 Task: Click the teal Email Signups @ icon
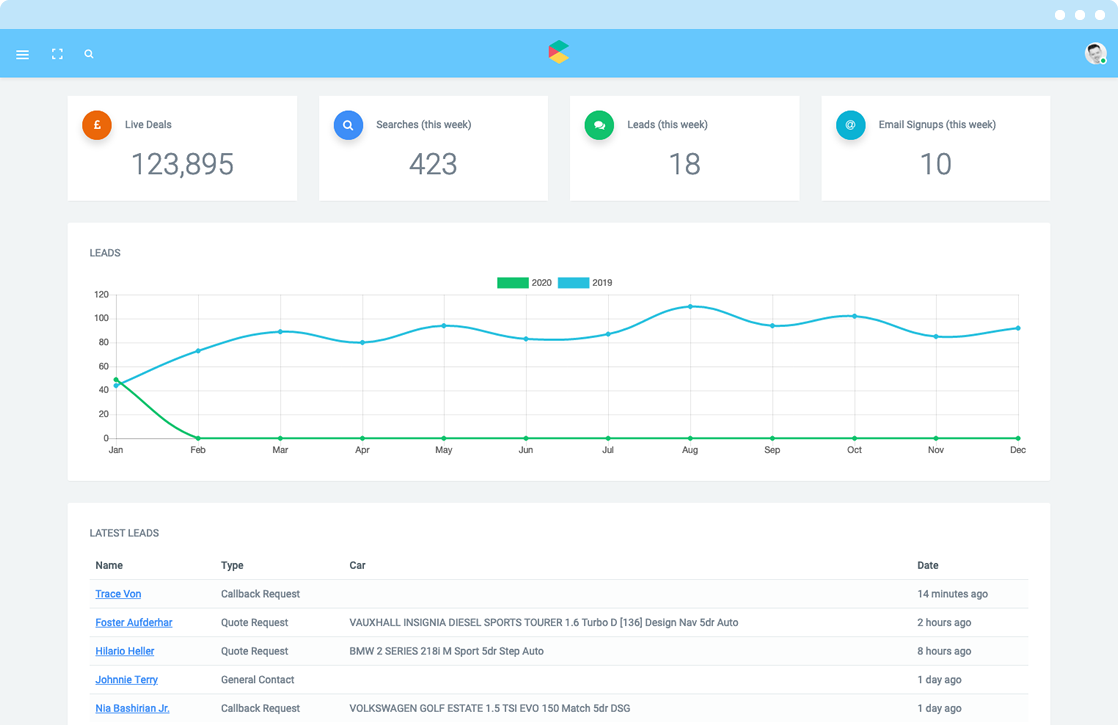click(x=851, y=125)
